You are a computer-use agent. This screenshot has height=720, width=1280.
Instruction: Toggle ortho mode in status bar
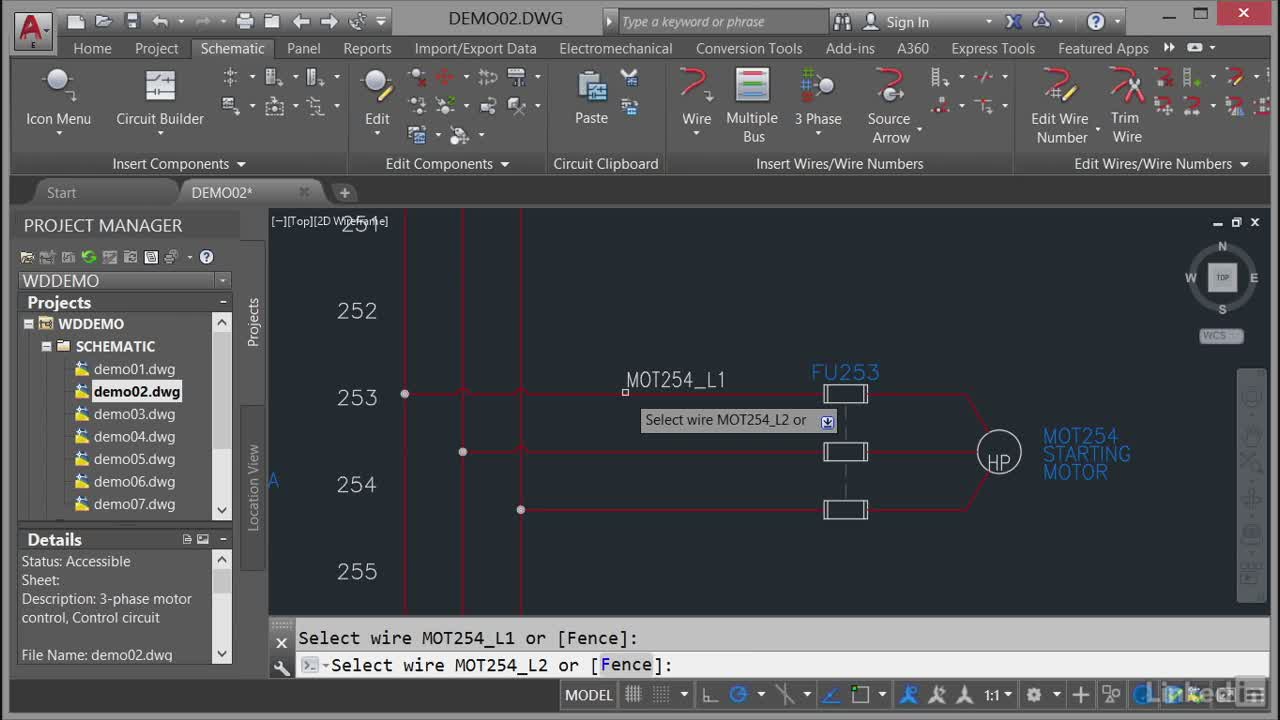click(709, 694)
